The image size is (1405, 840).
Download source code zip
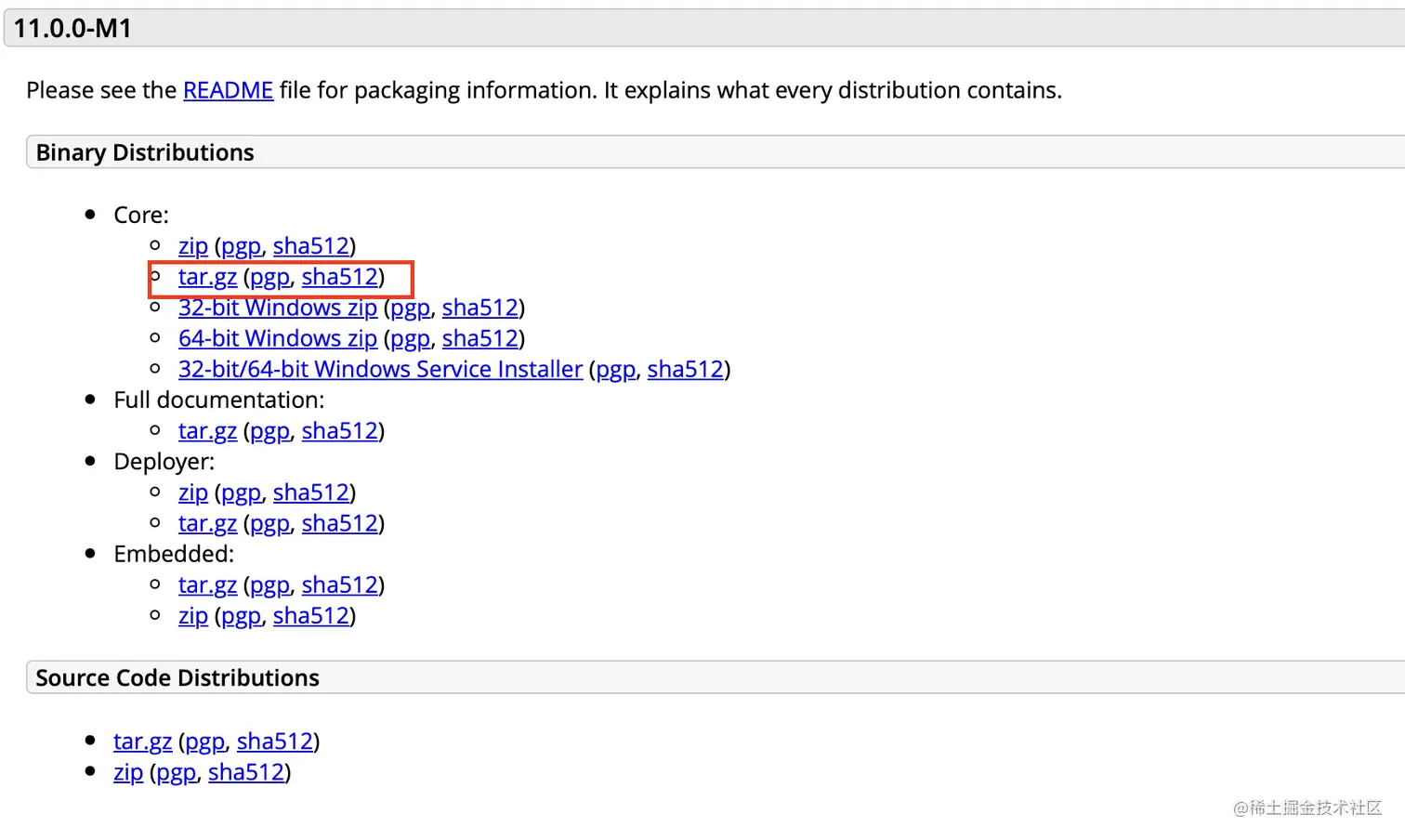tap(128, 772)
